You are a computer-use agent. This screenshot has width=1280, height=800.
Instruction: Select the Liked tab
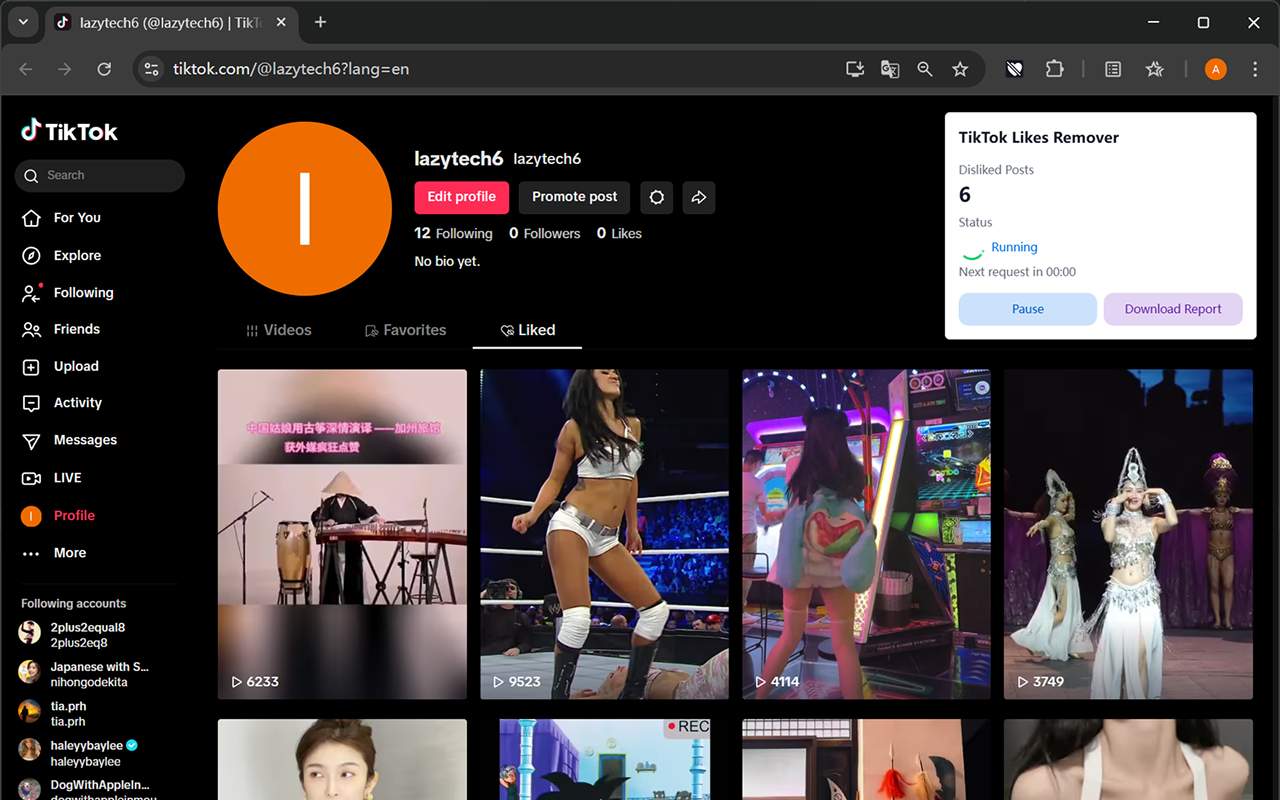pyautogui.click(x=527, y=330)
